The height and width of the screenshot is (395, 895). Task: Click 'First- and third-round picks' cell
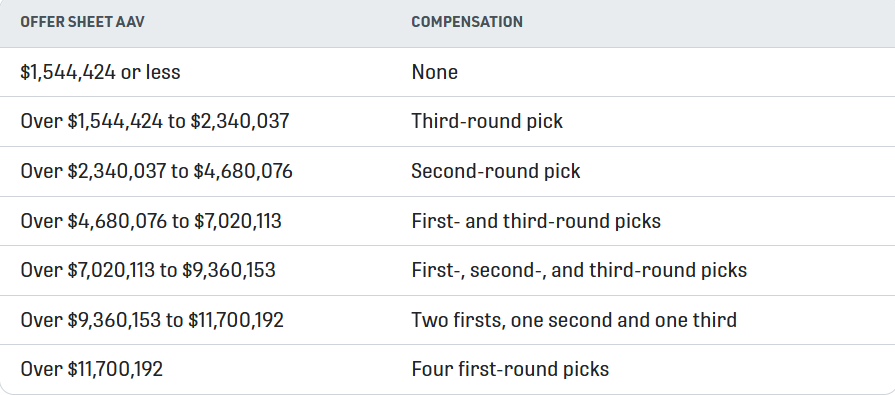pos(536,221)
